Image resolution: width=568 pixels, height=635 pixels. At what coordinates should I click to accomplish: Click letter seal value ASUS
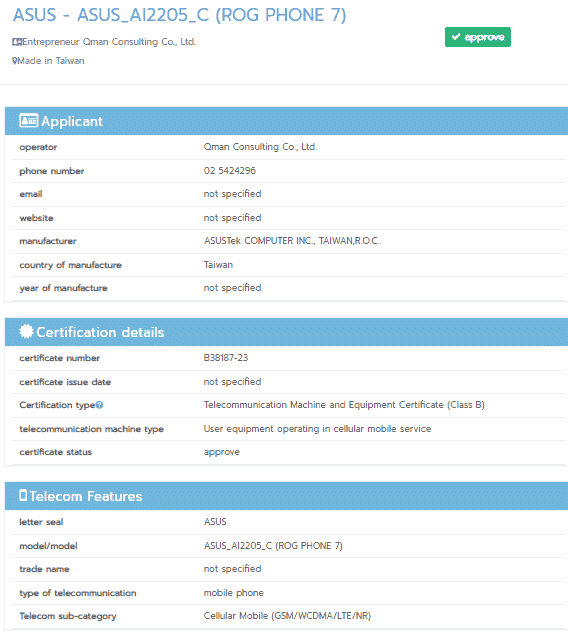pyautogui.click(x=215, y=522)
